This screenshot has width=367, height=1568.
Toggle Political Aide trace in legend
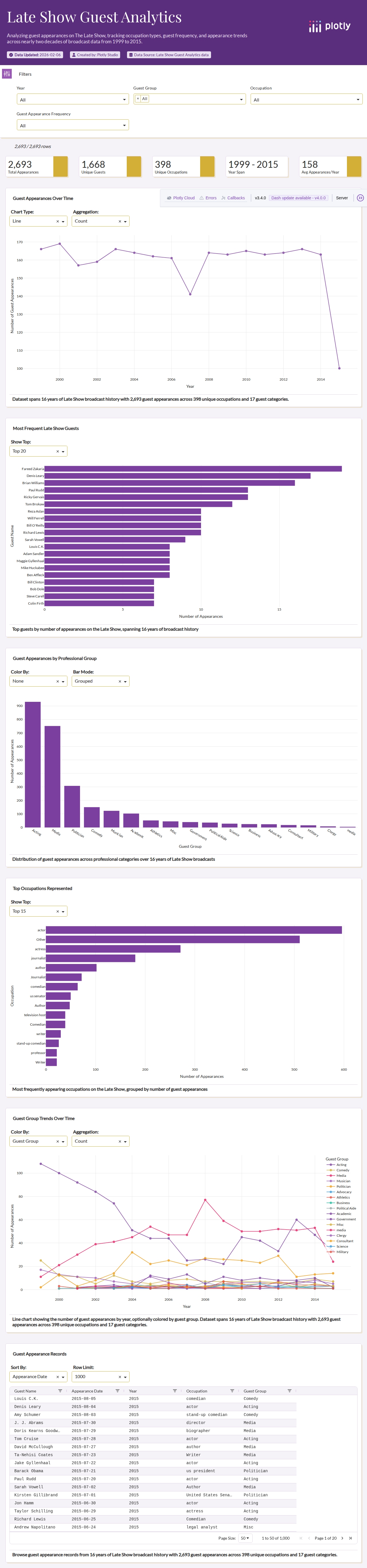pos(342,1208)
